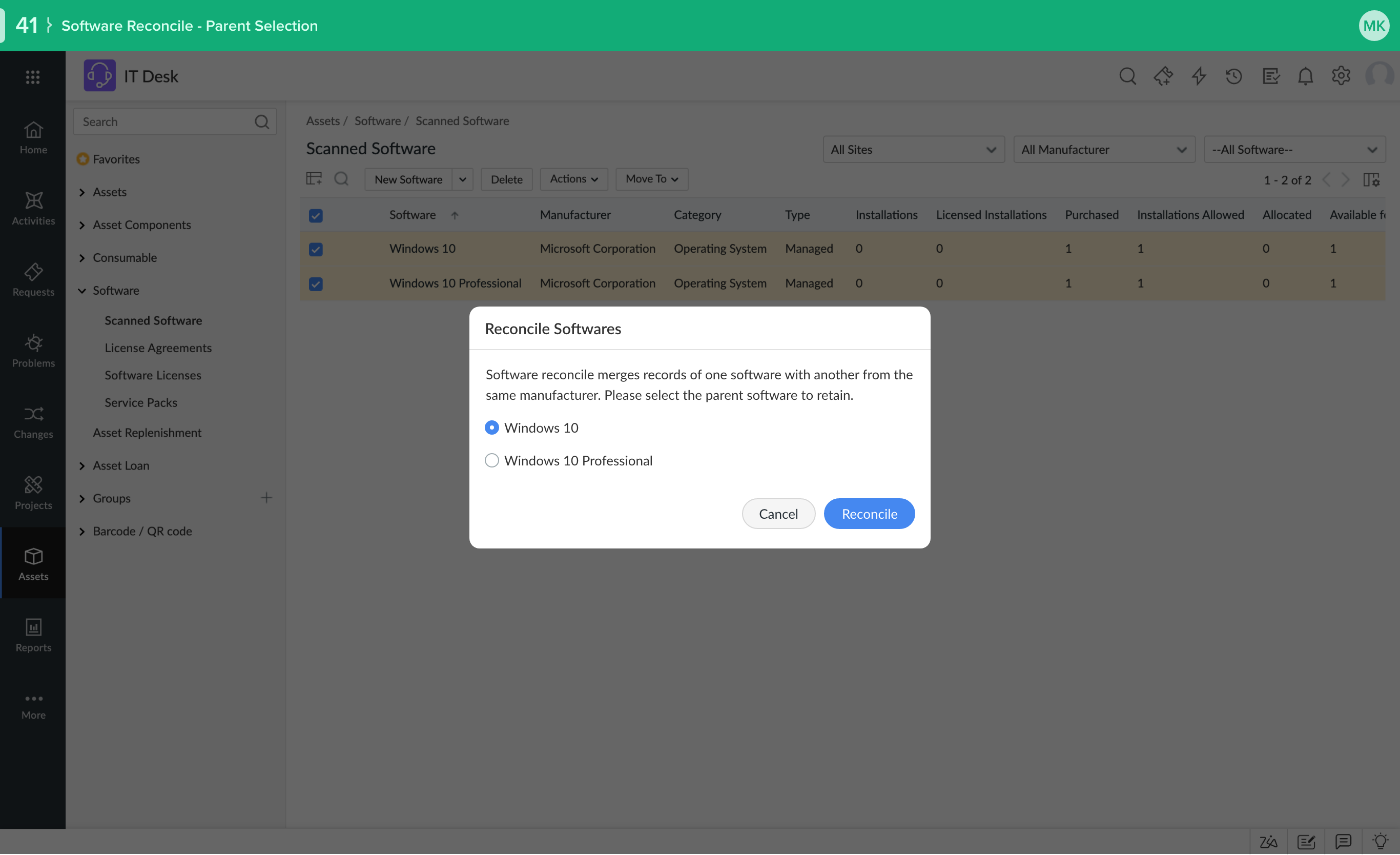Sort by Manufacturer column header
This screenshot has width=1400, height=855.
[x=575, y=215]
